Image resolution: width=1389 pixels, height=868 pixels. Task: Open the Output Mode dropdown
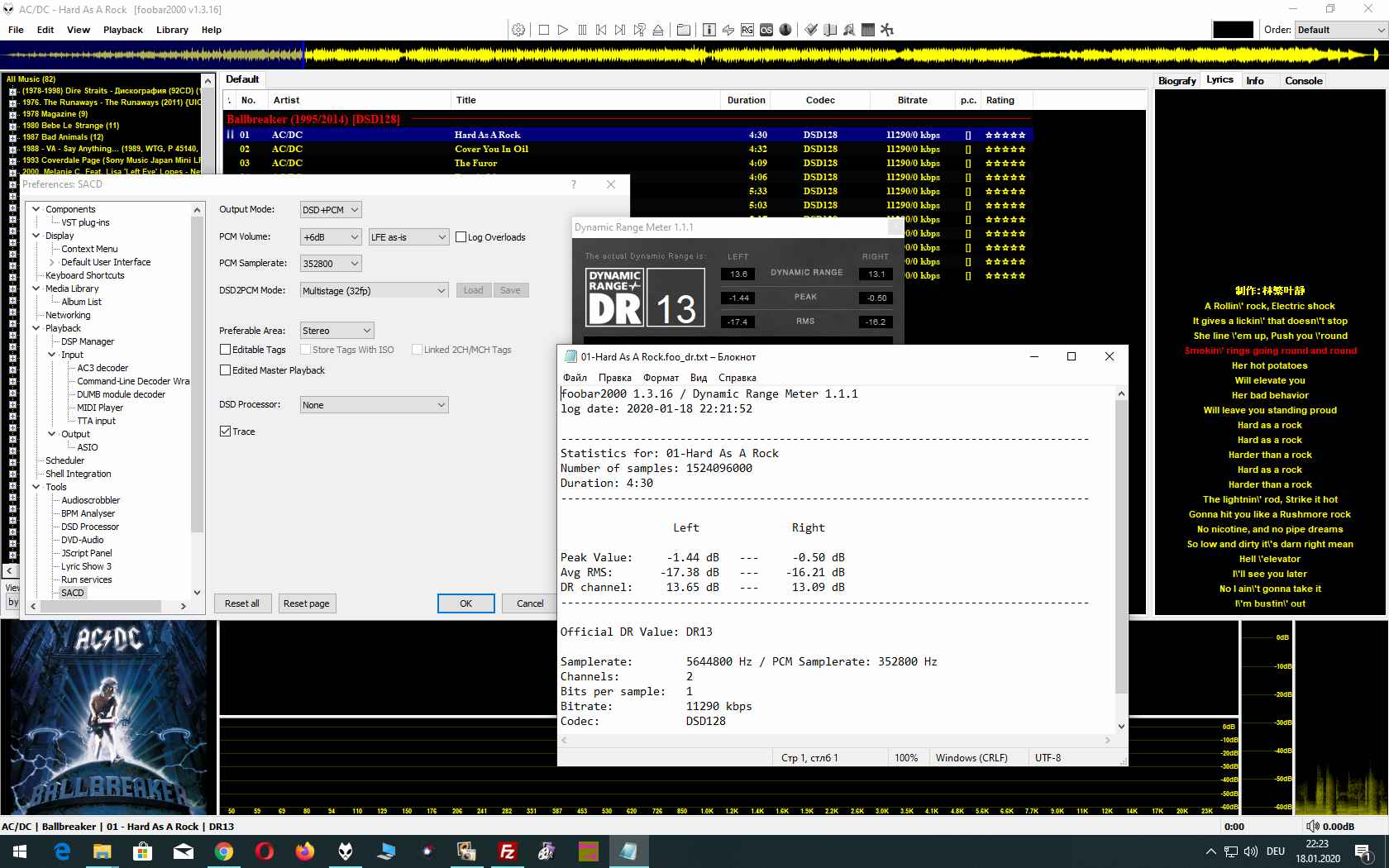coord(330,210)
